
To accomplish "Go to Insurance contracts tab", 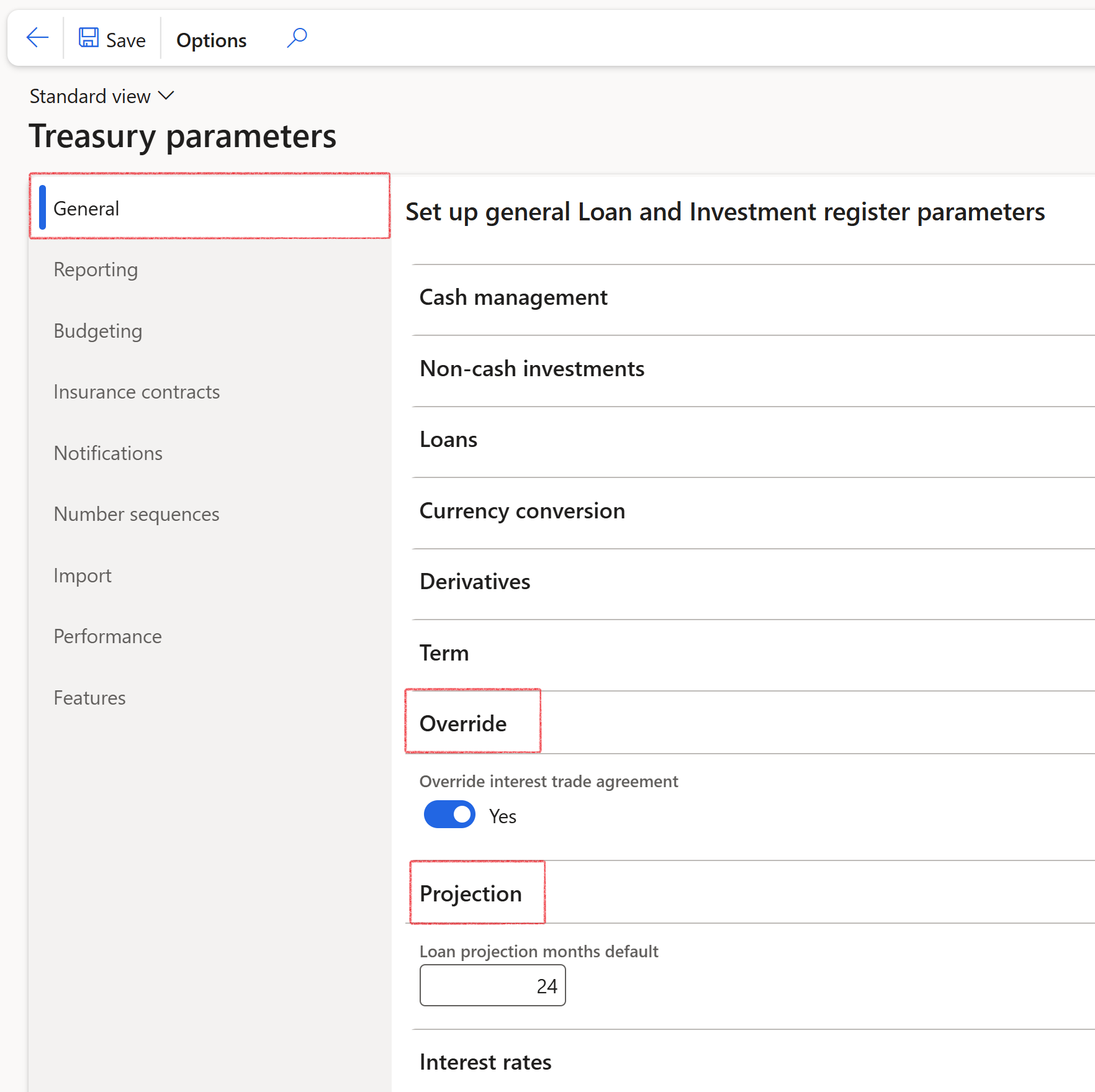I will [137, 392].
